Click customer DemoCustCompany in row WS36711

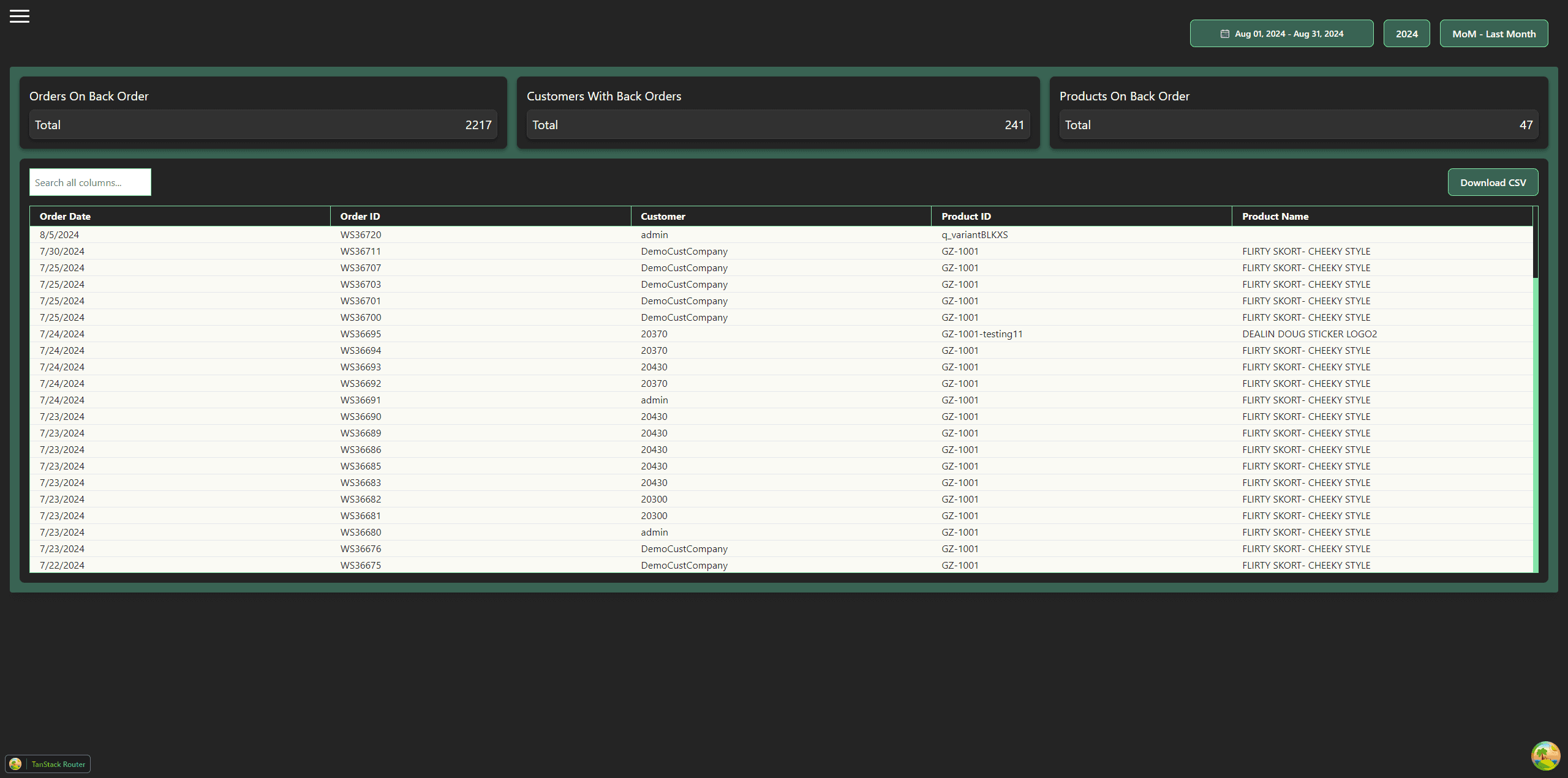(x=684, y=251)
